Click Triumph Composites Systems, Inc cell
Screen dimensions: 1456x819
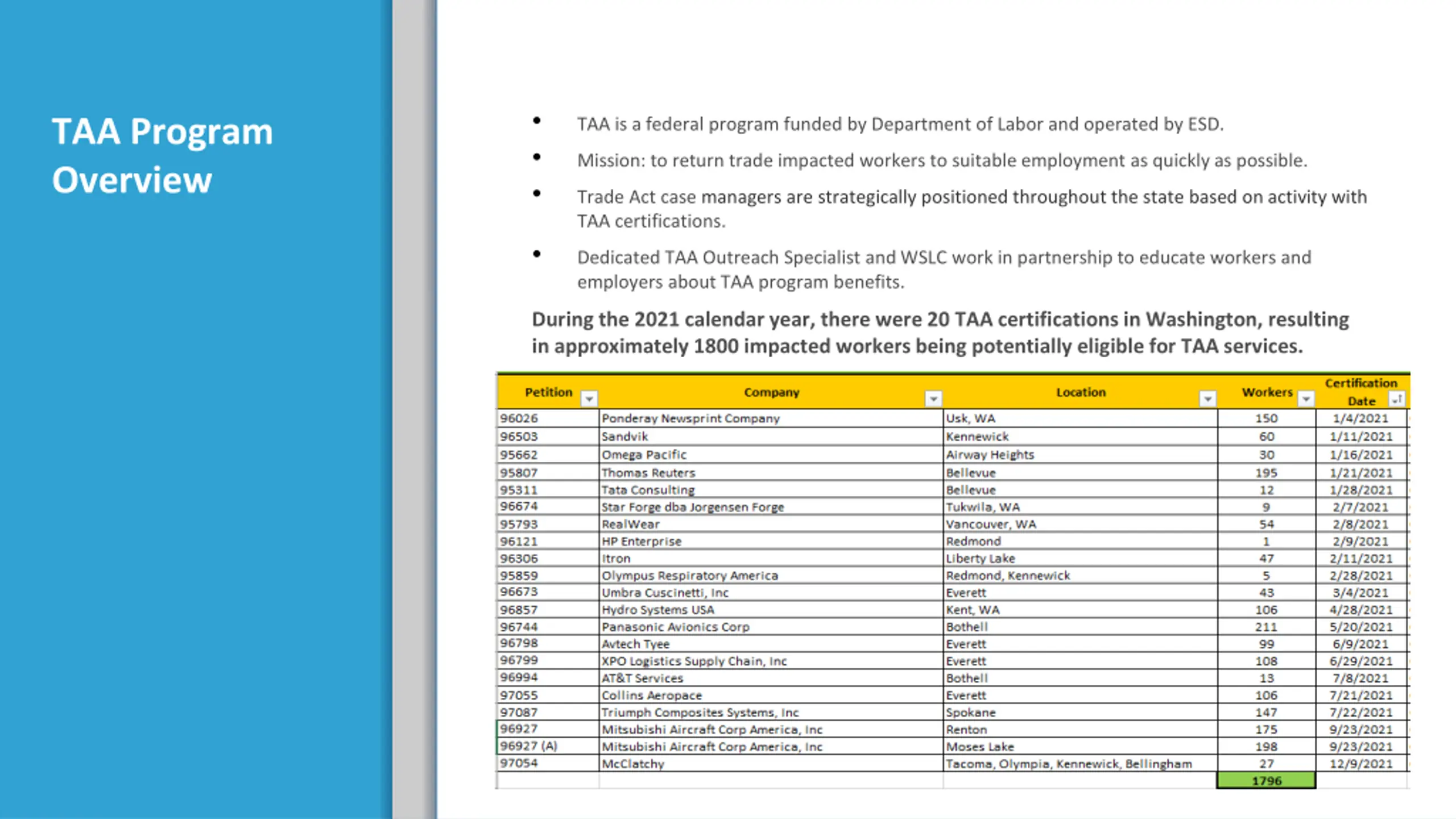[x=771, y=712]
